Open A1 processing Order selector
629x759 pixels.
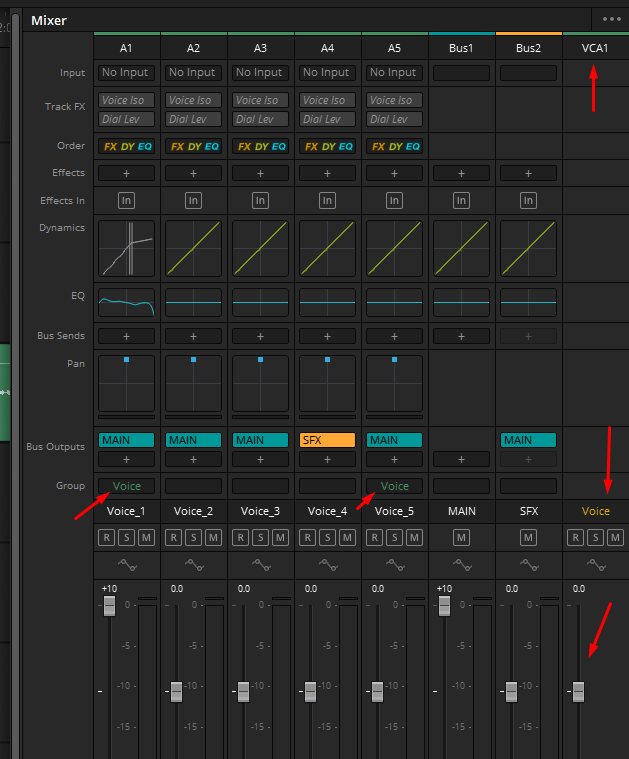click(x=126, y=146)
